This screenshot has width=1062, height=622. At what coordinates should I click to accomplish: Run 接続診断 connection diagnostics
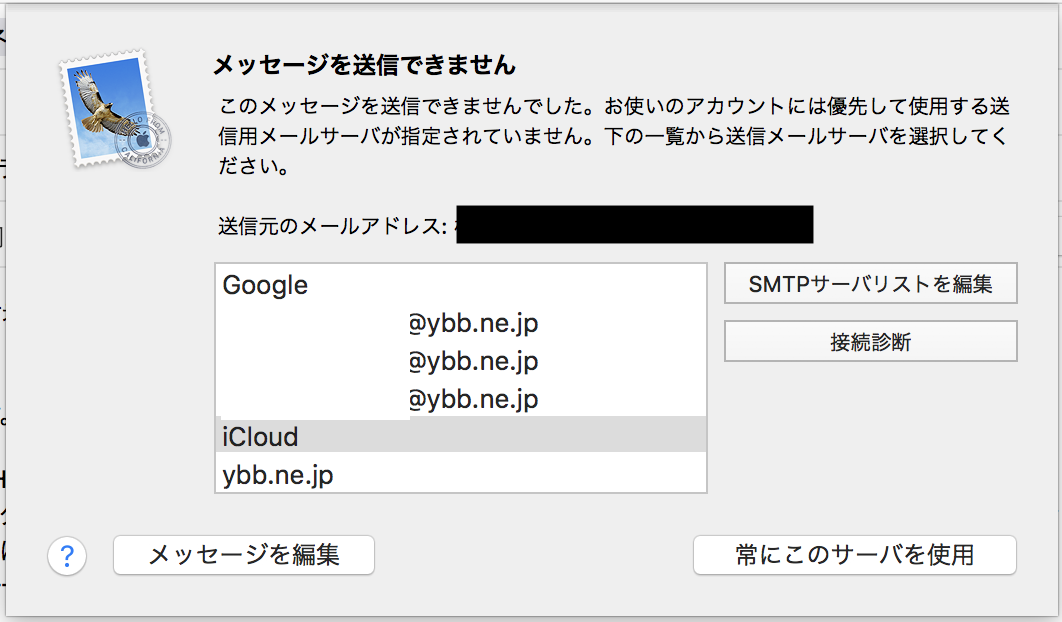pyautogui.click(x=870, y=341)
